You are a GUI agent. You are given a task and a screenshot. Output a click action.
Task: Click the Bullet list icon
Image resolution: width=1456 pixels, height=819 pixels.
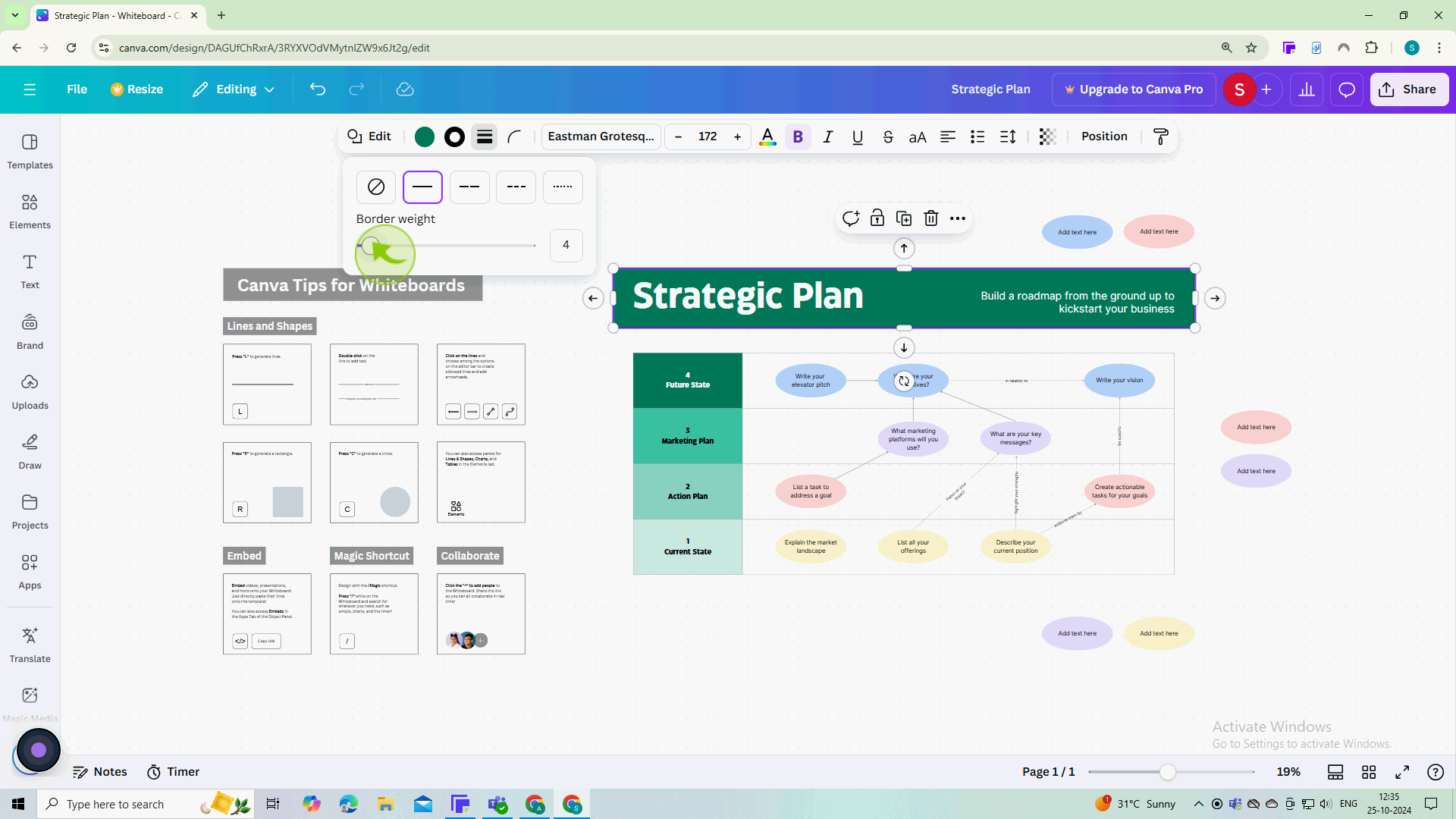978,136
